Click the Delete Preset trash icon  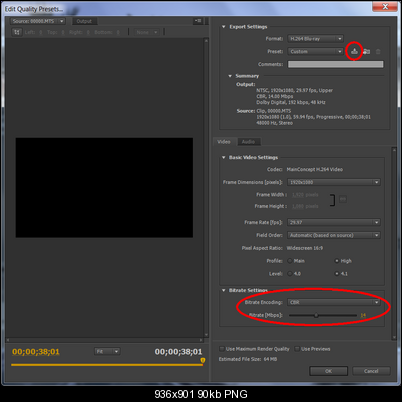point(378,52)
